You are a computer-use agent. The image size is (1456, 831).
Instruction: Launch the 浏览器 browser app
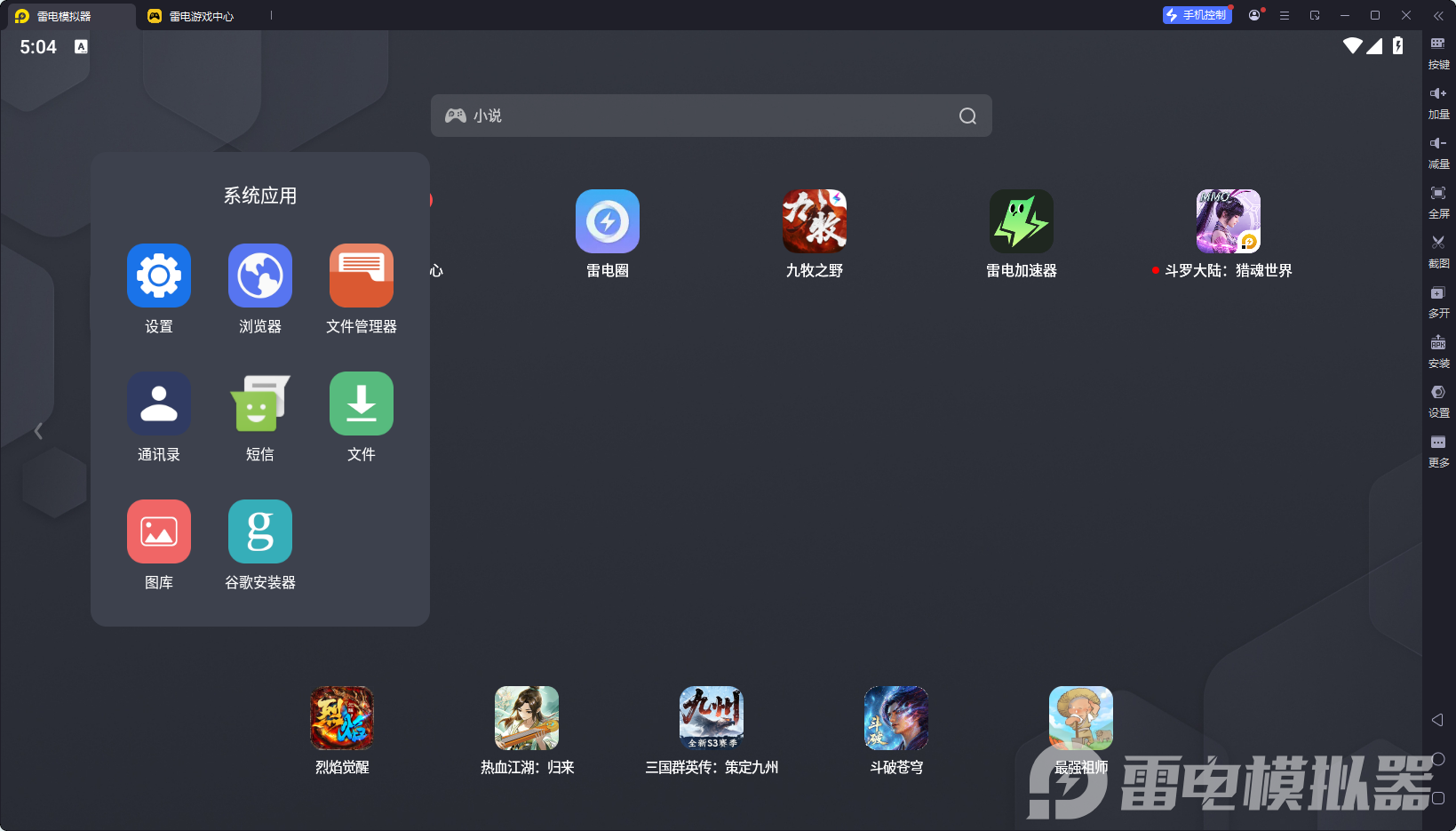point(259,276)
